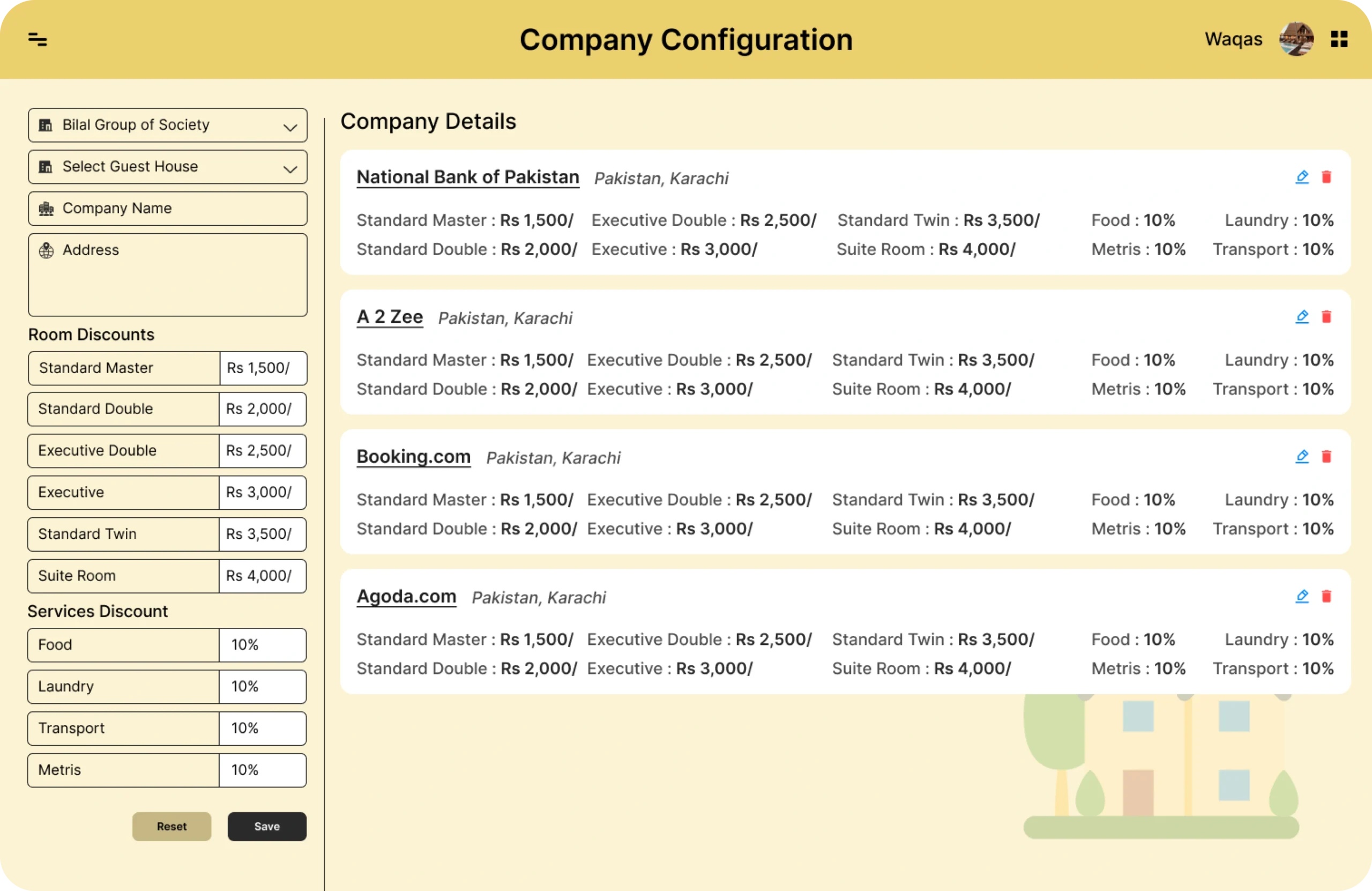Open Agoda.com company link
This screenshot has width=1372, height=891.
coord(406,596)
